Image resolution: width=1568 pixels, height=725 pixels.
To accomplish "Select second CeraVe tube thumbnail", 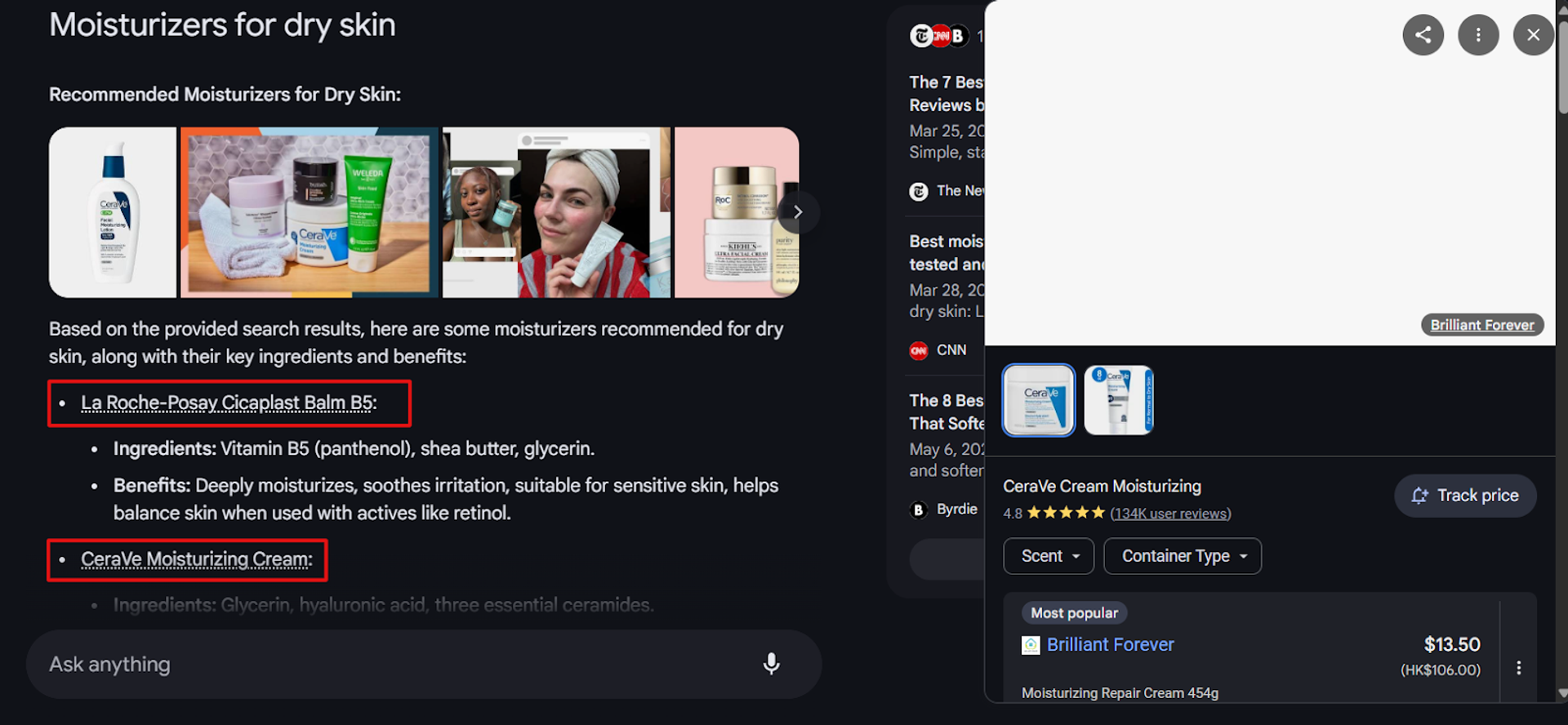I will click(1119, 400).
